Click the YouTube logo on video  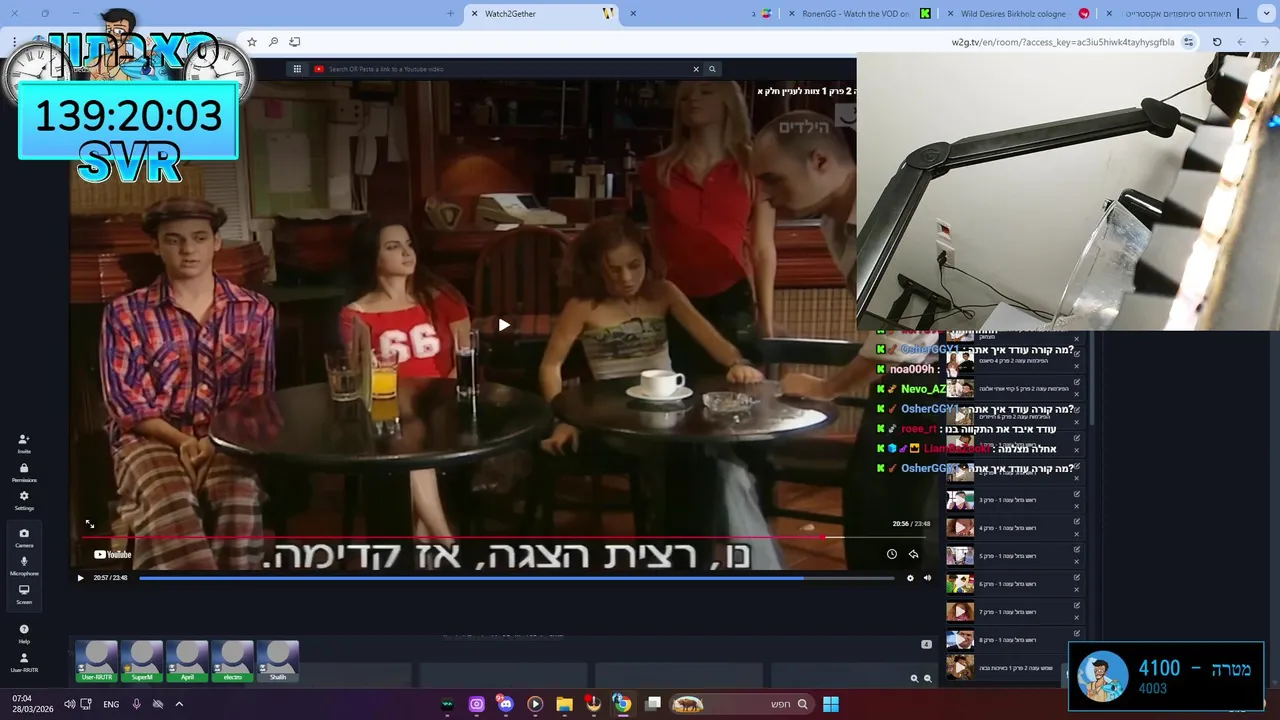113,554
